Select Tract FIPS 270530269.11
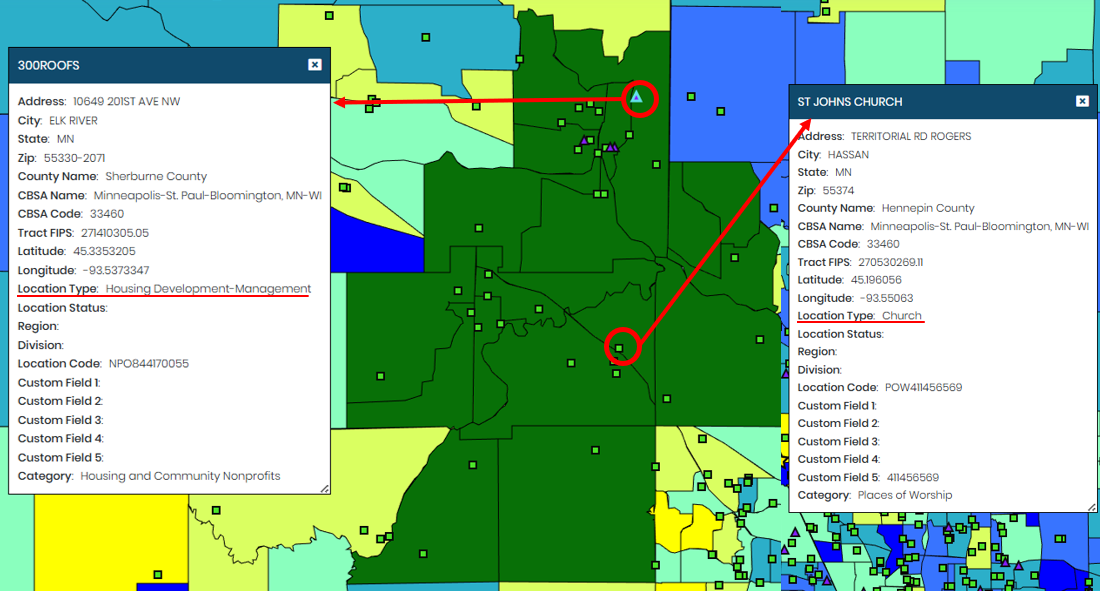The width and height of the screenshot is (1100, 591). pyautogui.click(x=890, y=262)
